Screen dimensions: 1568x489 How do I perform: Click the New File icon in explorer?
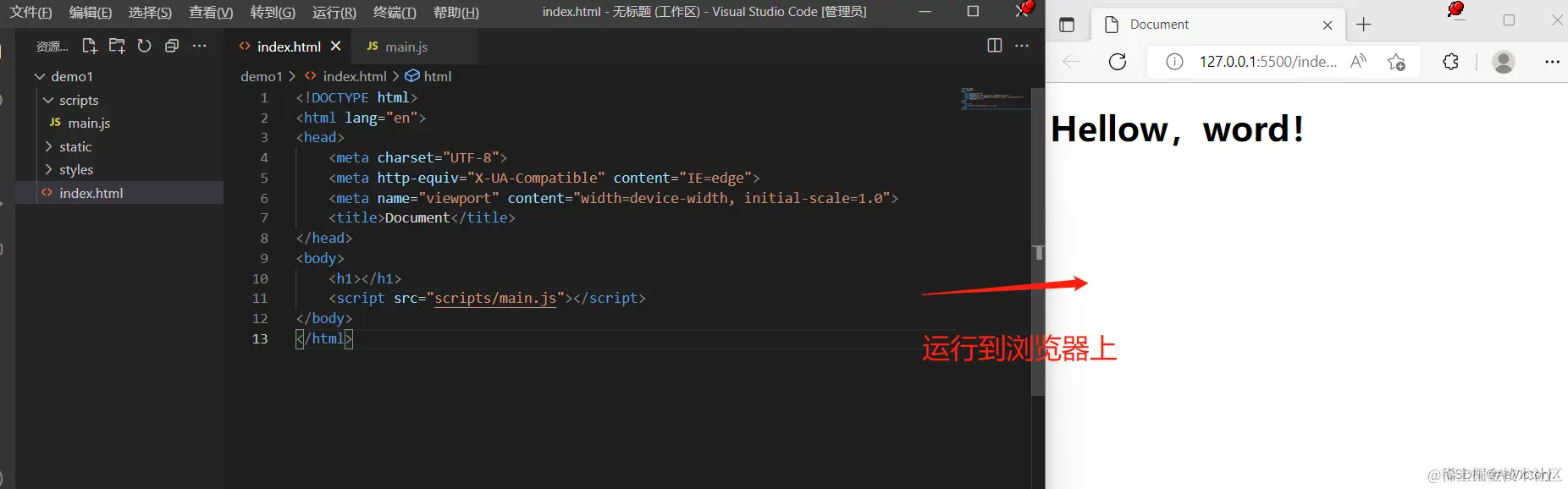[x=90, y=46]
